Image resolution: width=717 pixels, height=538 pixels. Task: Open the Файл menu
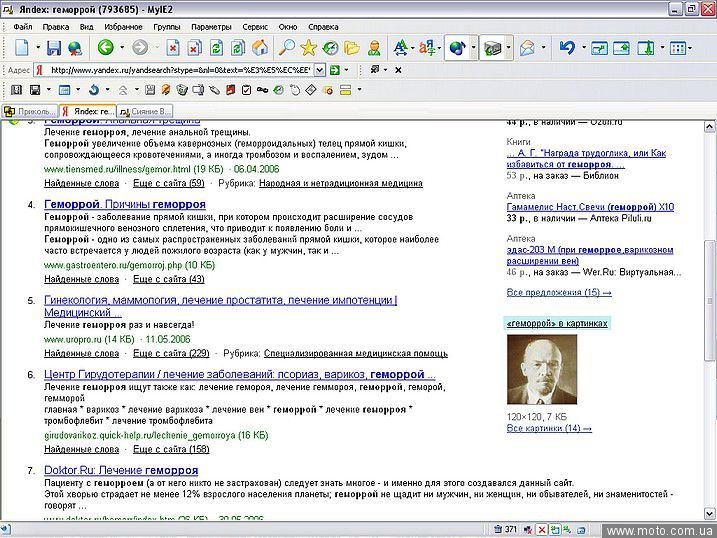(x=23, y=27)
